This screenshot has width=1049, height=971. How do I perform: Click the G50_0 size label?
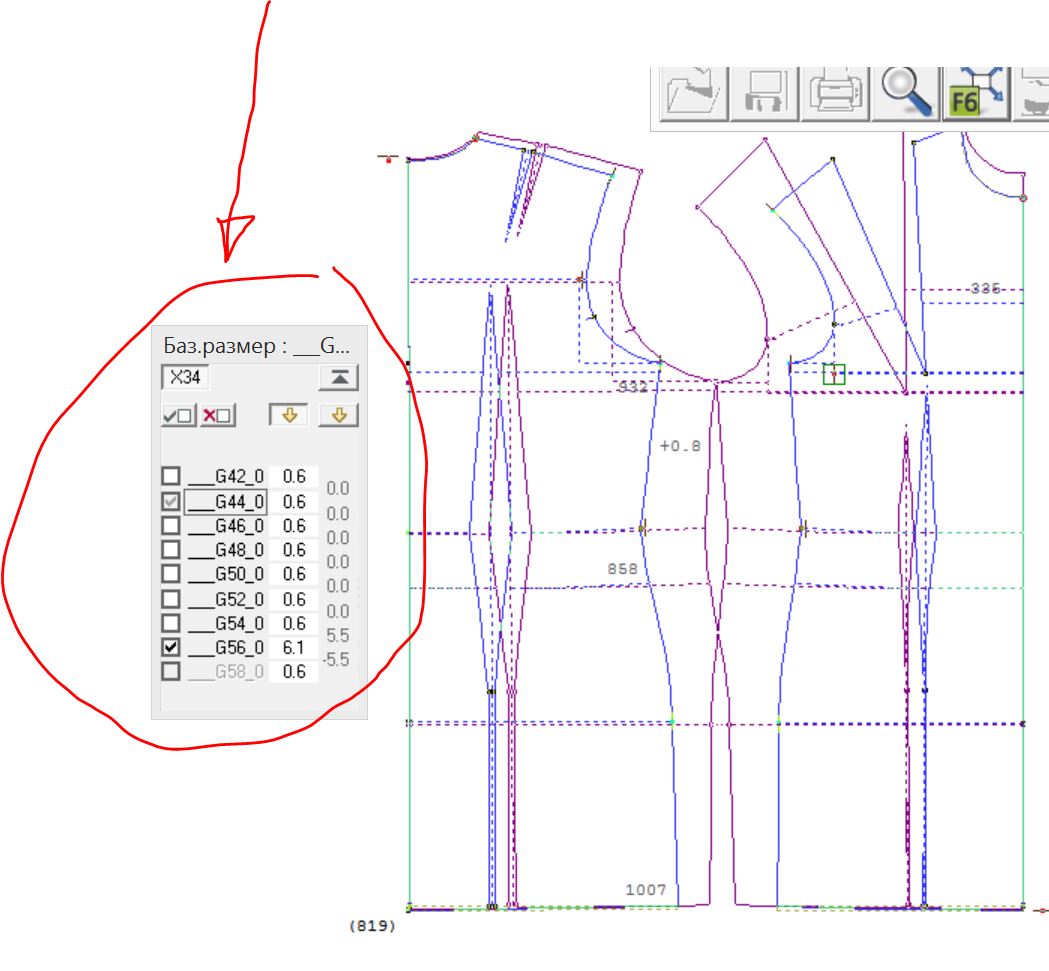click(225, 573)
